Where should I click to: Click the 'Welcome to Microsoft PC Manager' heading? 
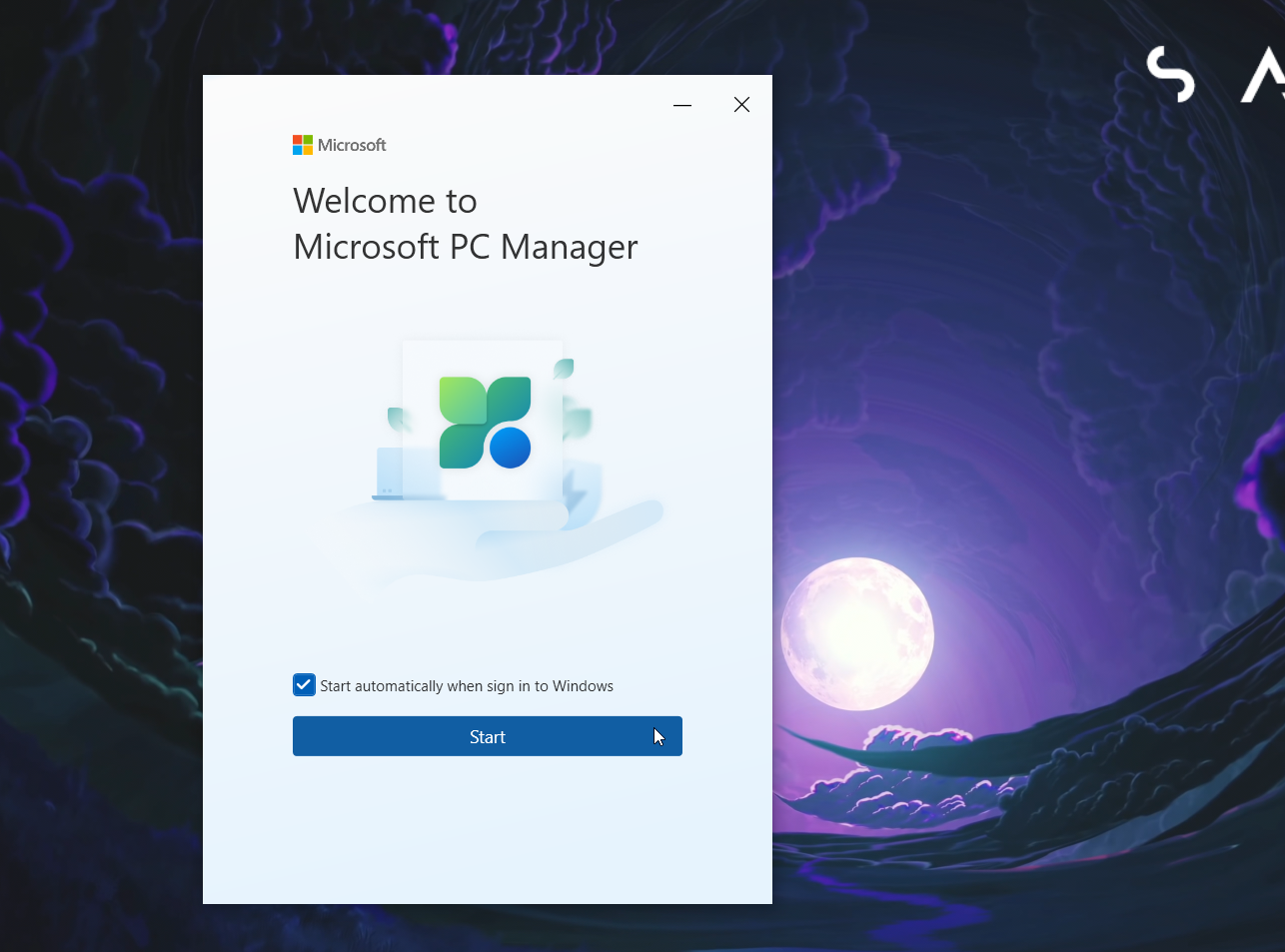466,224
